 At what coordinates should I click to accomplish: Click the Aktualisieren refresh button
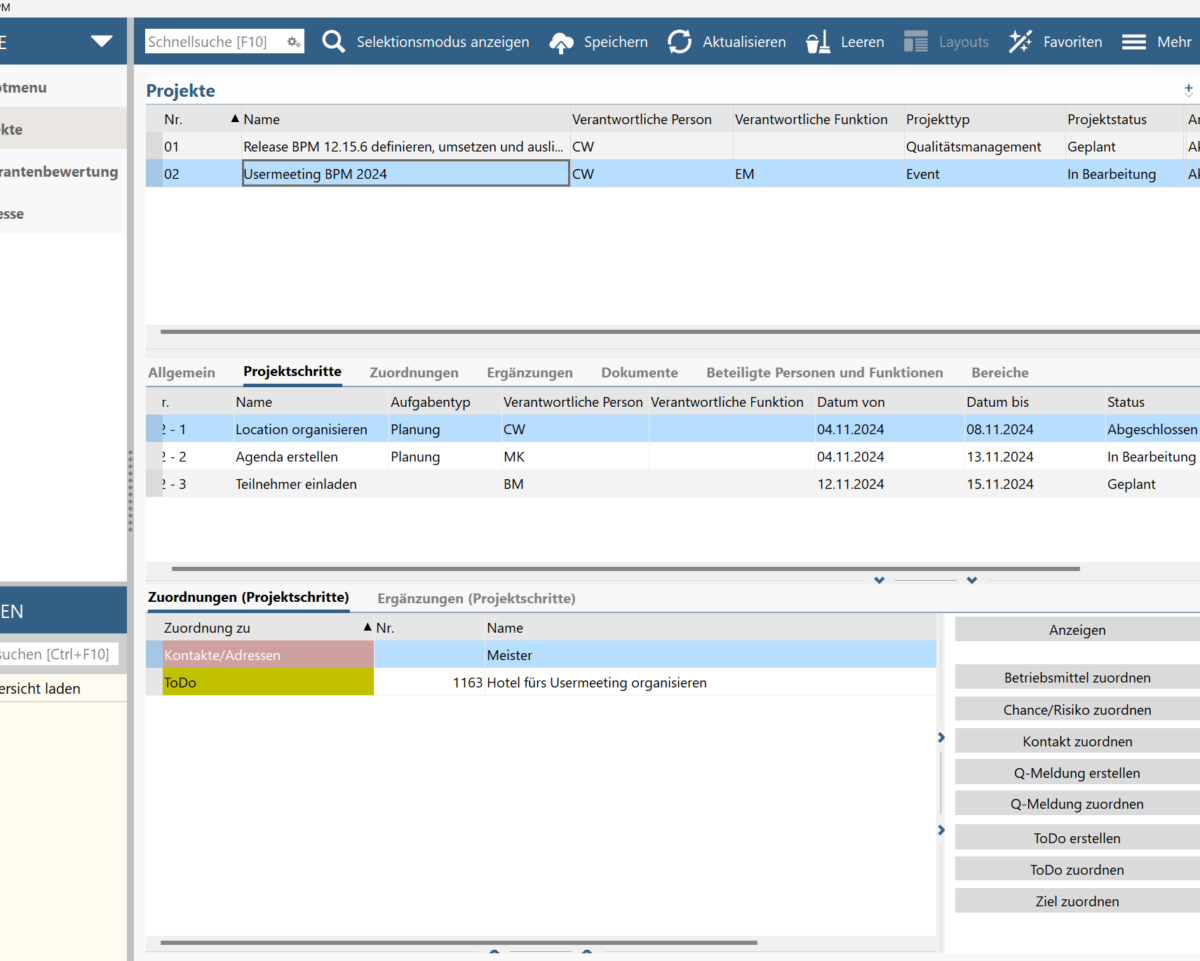(726, 42)
